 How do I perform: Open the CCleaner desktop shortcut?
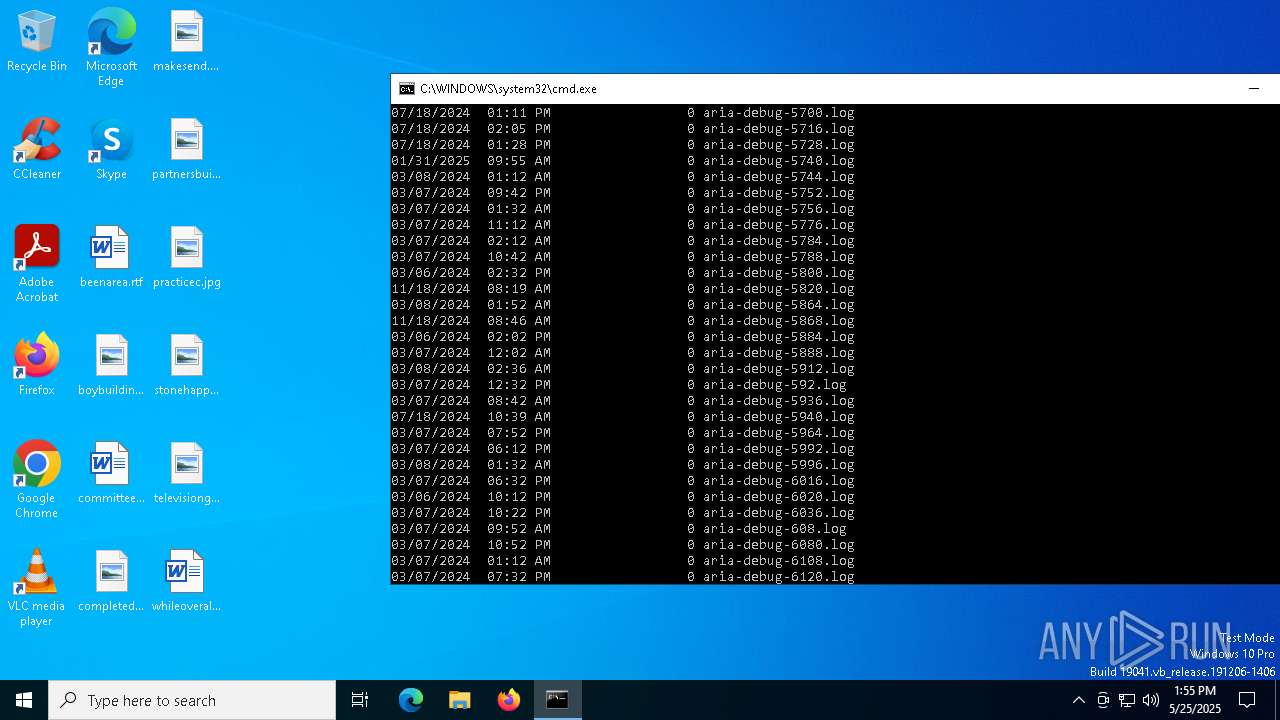[x=37, y=150]
